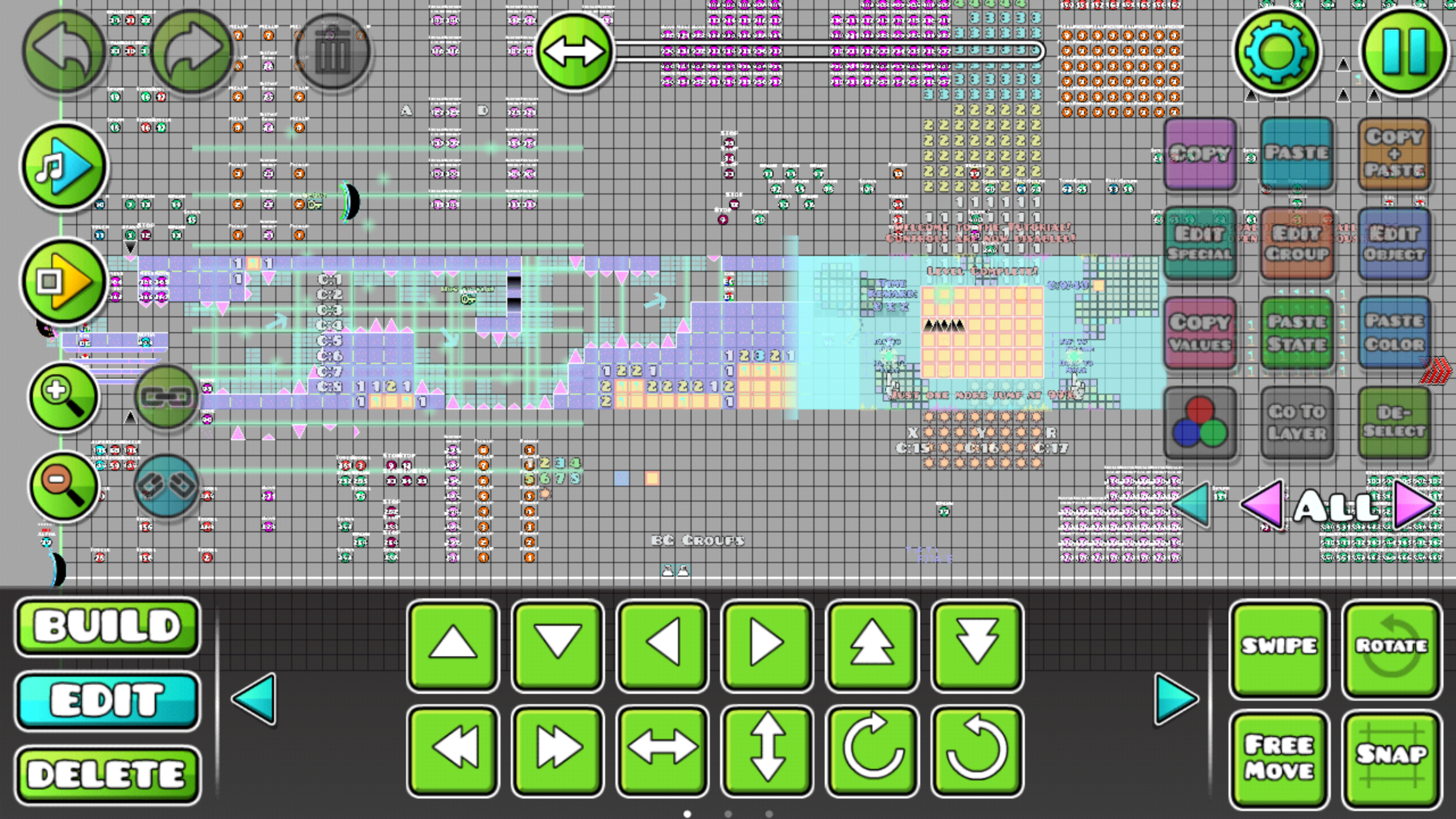Click Go To Layer button
This screenshot has width=1456, height=819.
point(1297,423)
